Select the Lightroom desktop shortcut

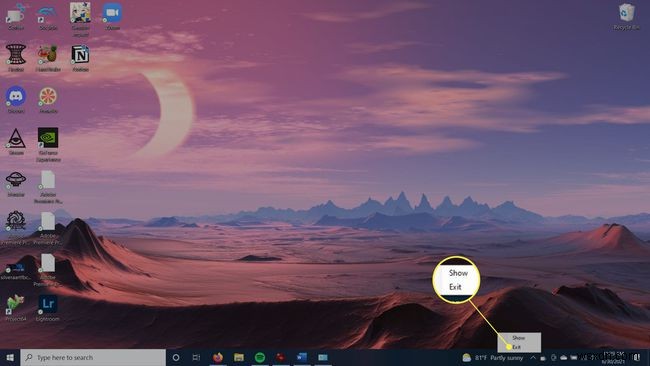click(48, 308)
